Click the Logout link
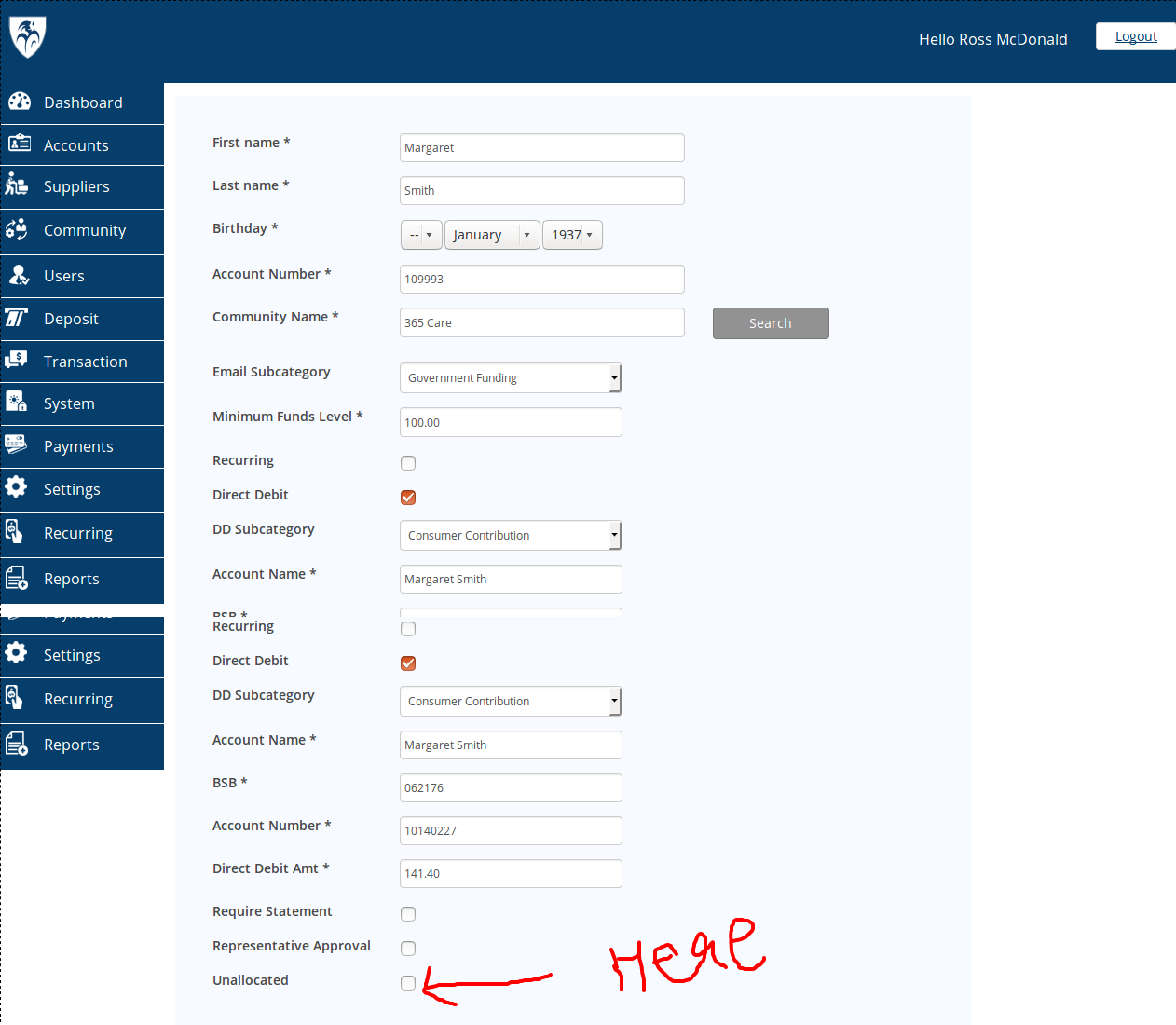The width and height of the screenshot is (1176, 1025). coord(1135,36)
